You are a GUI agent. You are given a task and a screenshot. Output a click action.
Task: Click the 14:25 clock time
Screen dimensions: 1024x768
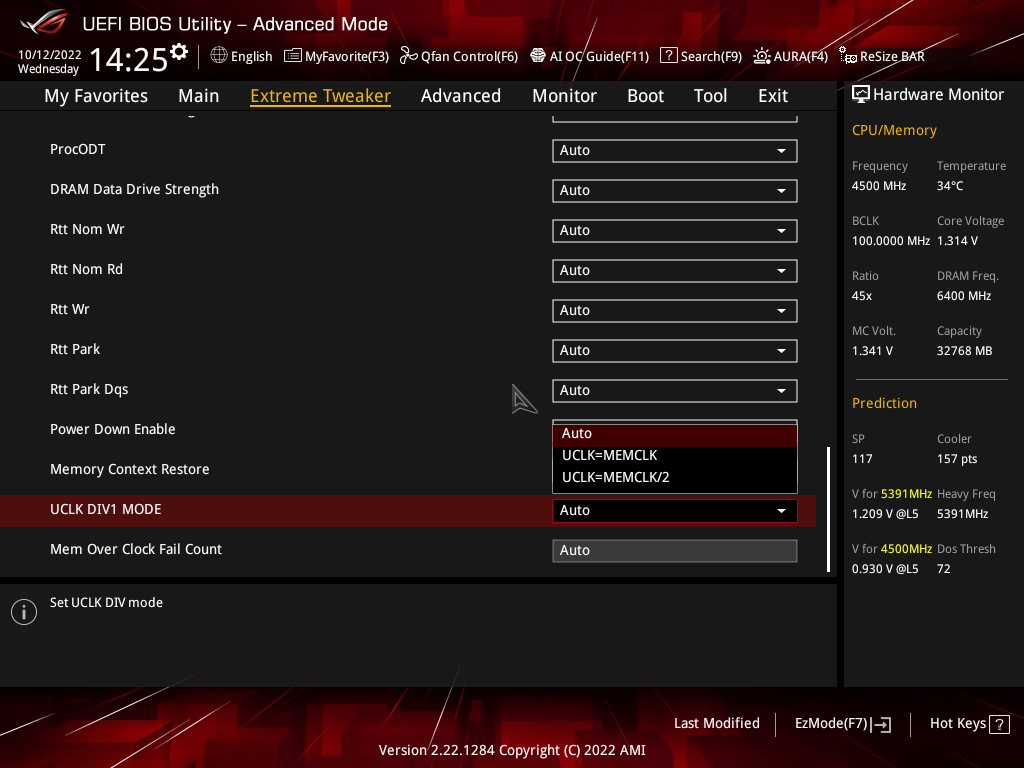129,59
